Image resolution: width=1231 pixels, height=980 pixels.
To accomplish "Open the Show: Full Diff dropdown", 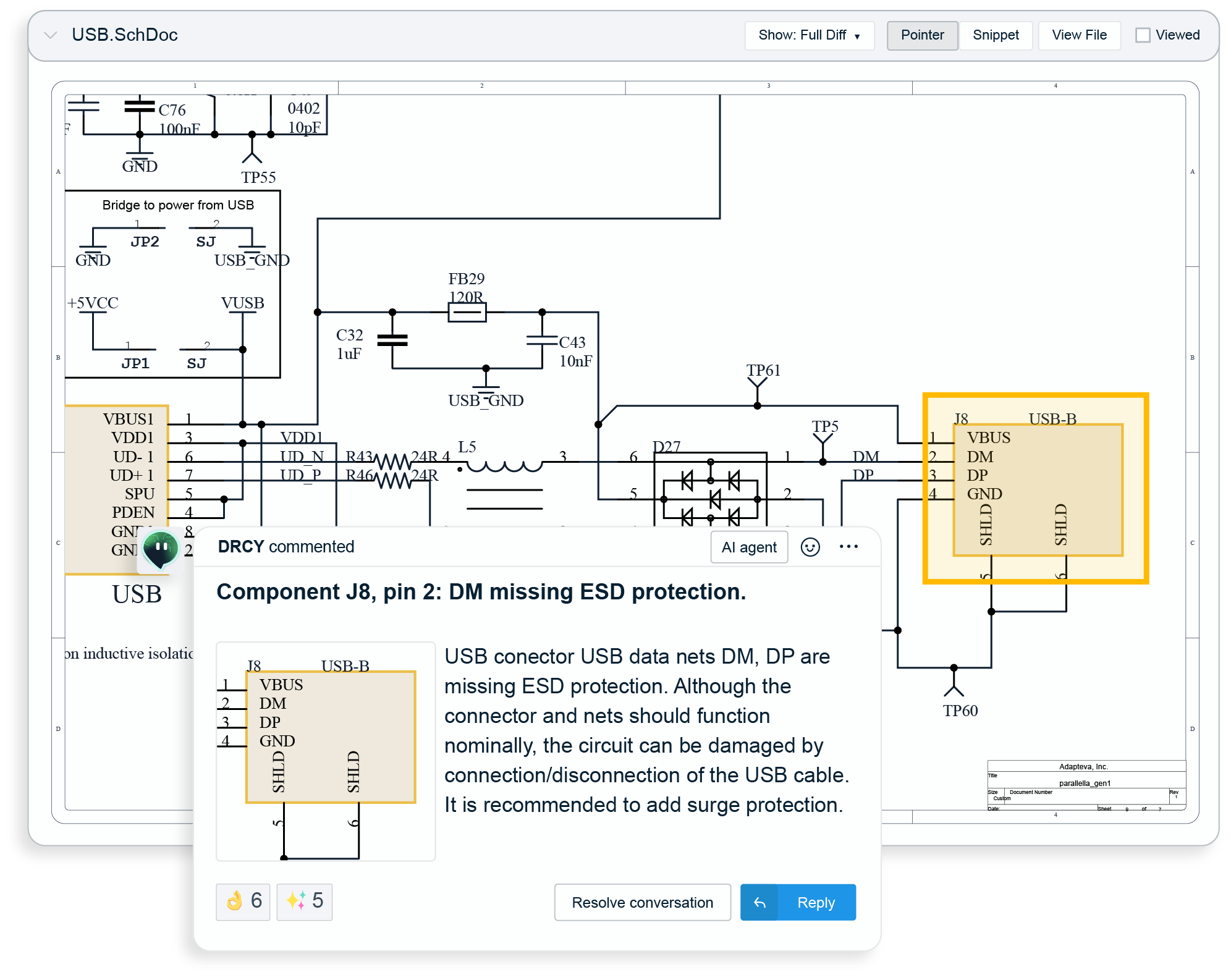I will 810,35.
